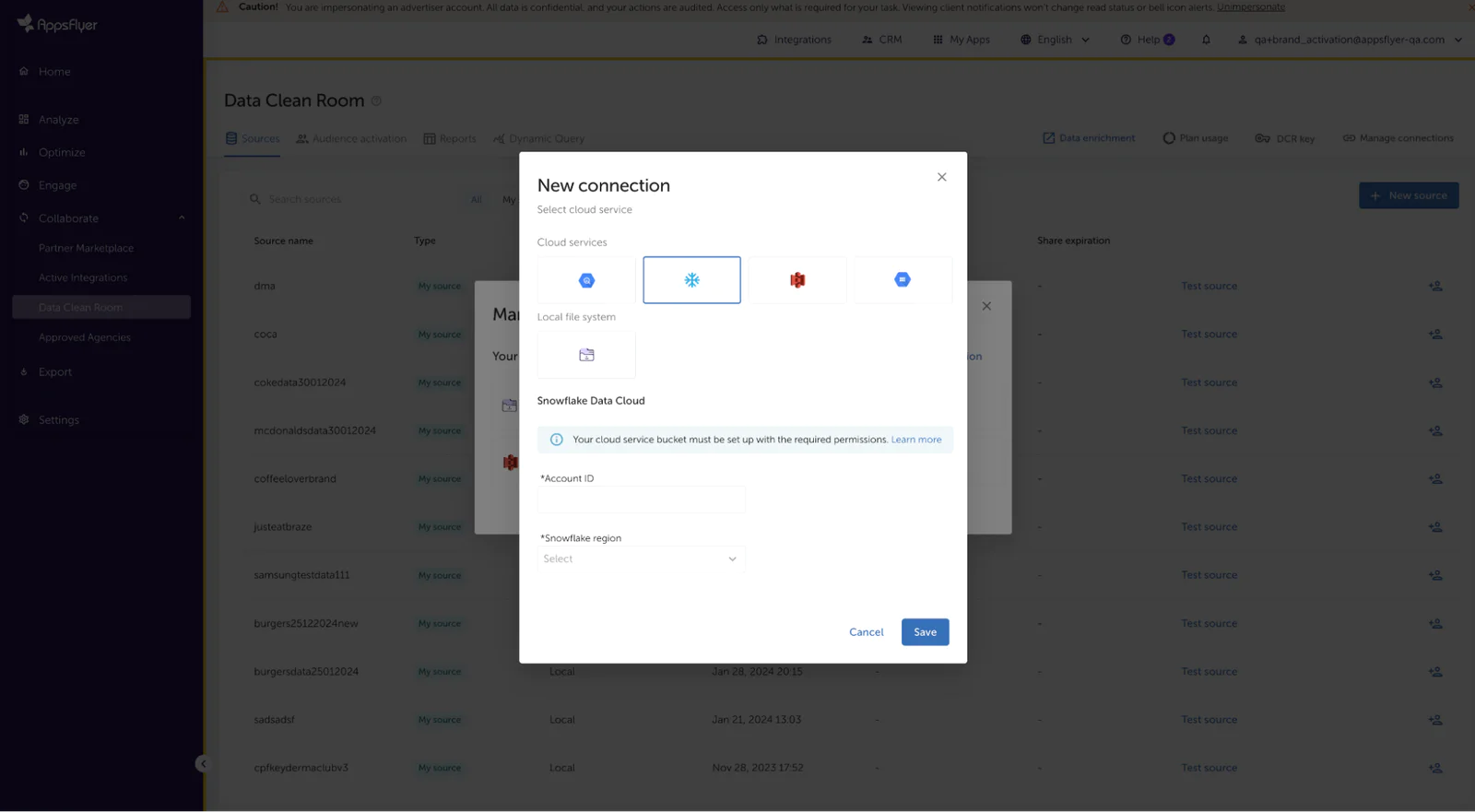This screenshot has height=812, width=1475.
Task: Close the New connection dialog
Action: [941, 177]
